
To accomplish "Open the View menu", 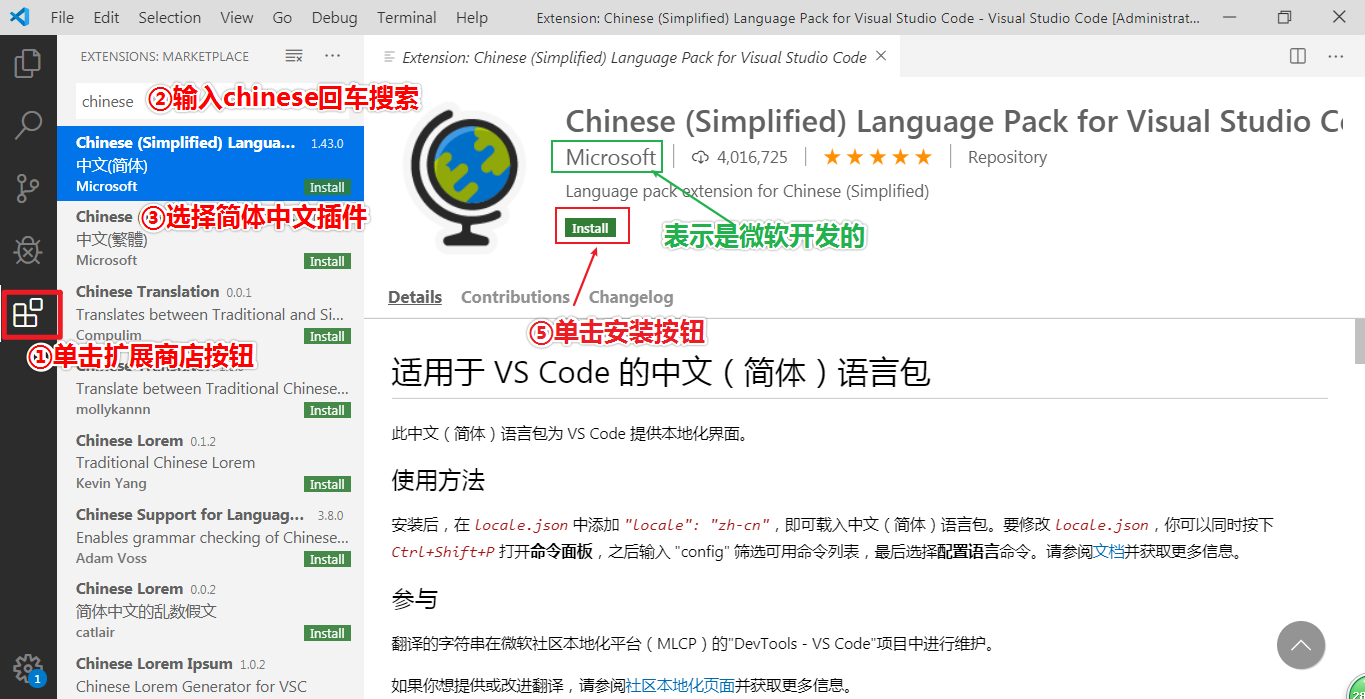I will 237,17.
